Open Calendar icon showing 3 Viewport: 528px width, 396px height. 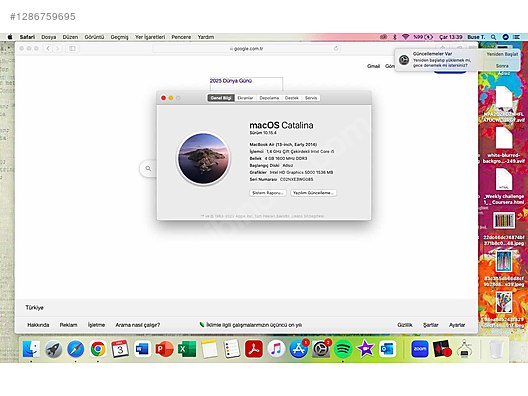120,349
